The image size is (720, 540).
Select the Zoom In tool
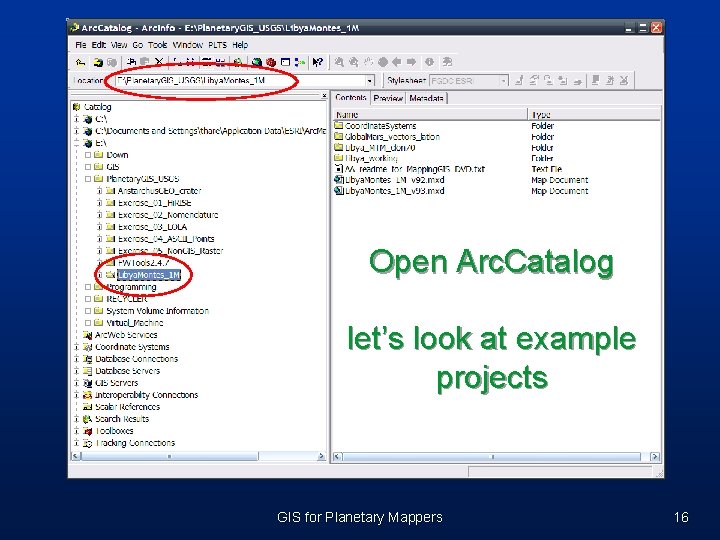[339, 62]
